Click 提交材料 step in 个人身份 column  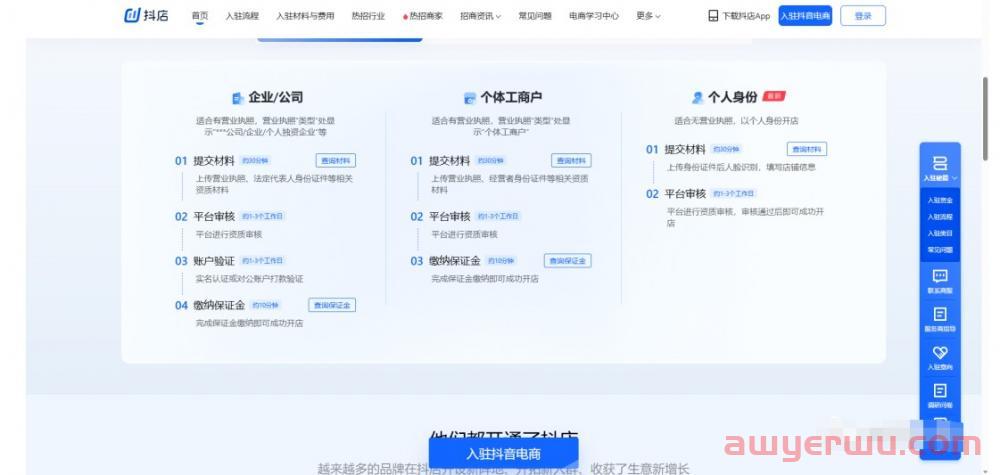(685, 150)
